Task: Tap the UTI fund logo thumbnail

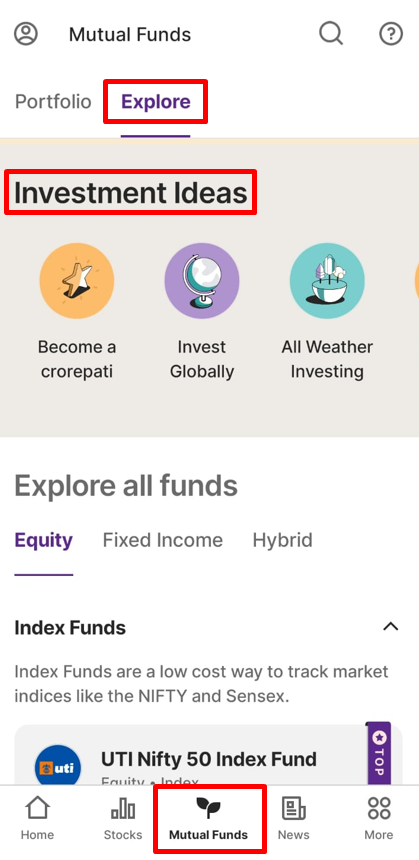Action: pyautogui.click(x=57, y=766)
